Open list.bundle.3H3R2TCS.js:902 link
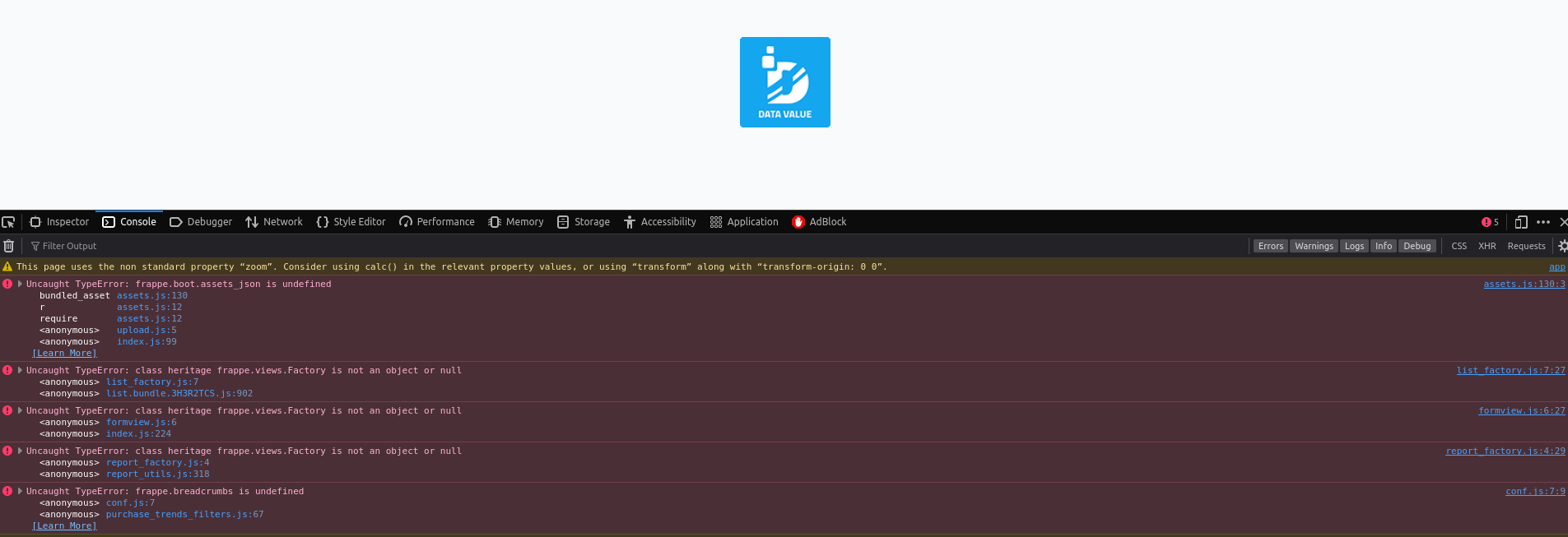This screenshot has height=537, width=1568. [x=179, y=394]
